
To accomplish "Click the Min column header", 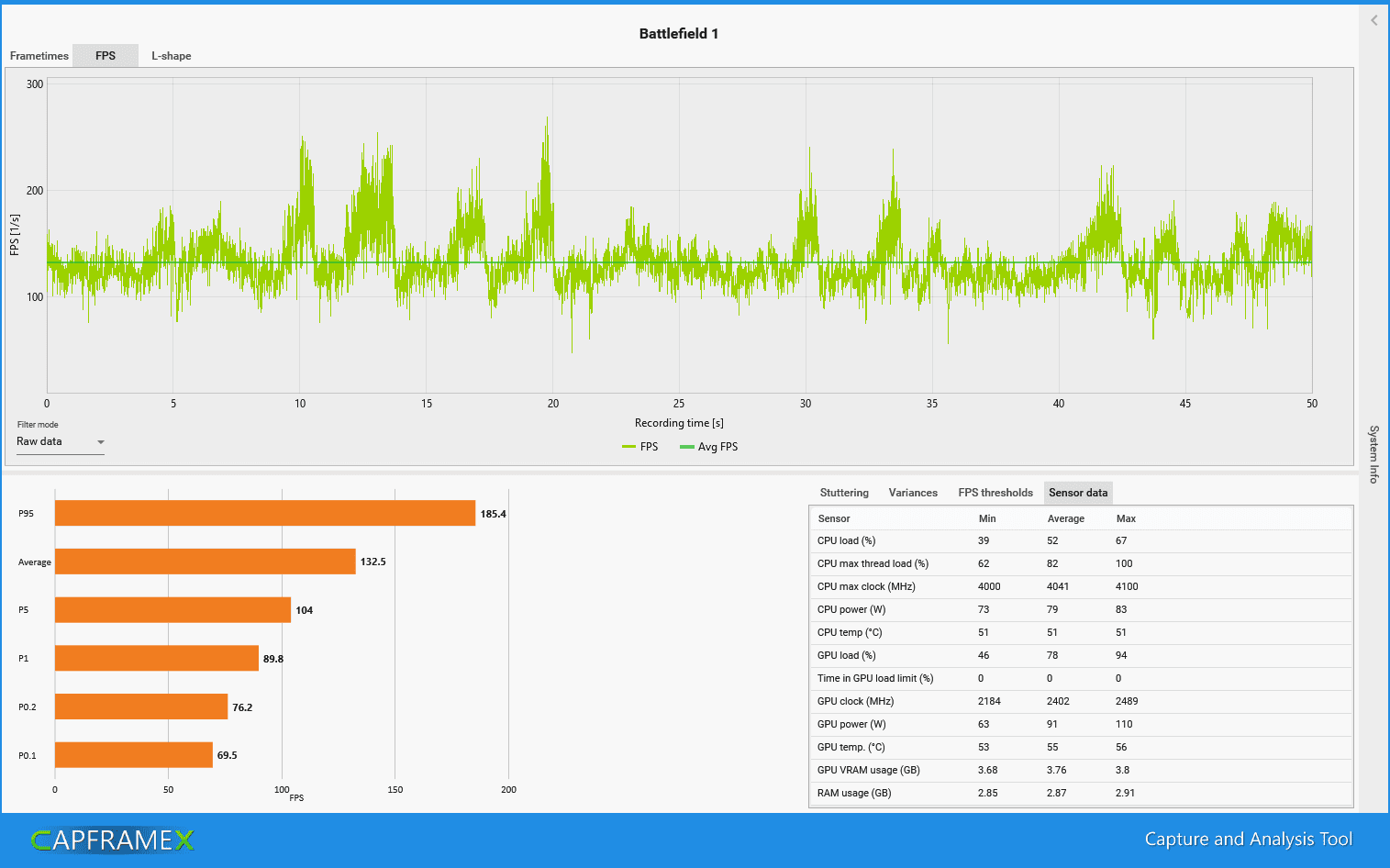I will tap(987, 518).
